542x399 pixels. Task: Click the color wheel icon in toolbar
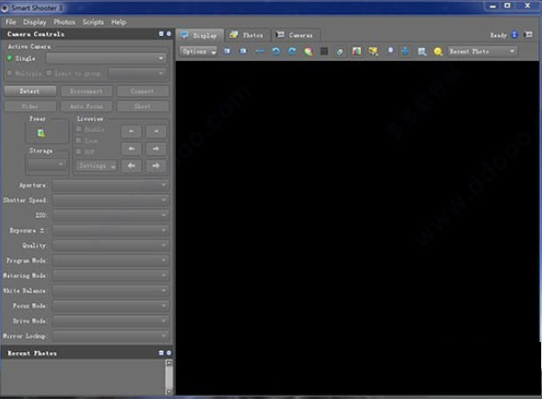308,52
